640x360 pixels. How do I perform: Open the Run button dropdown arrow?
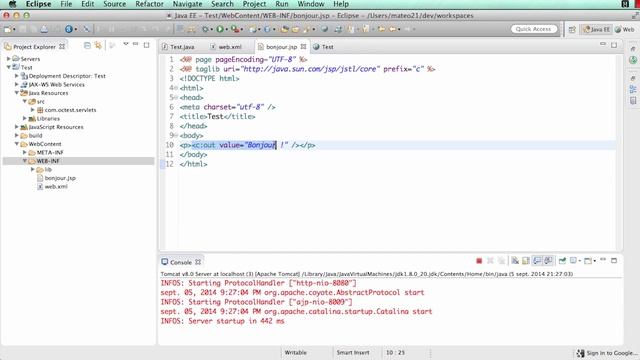226,29
